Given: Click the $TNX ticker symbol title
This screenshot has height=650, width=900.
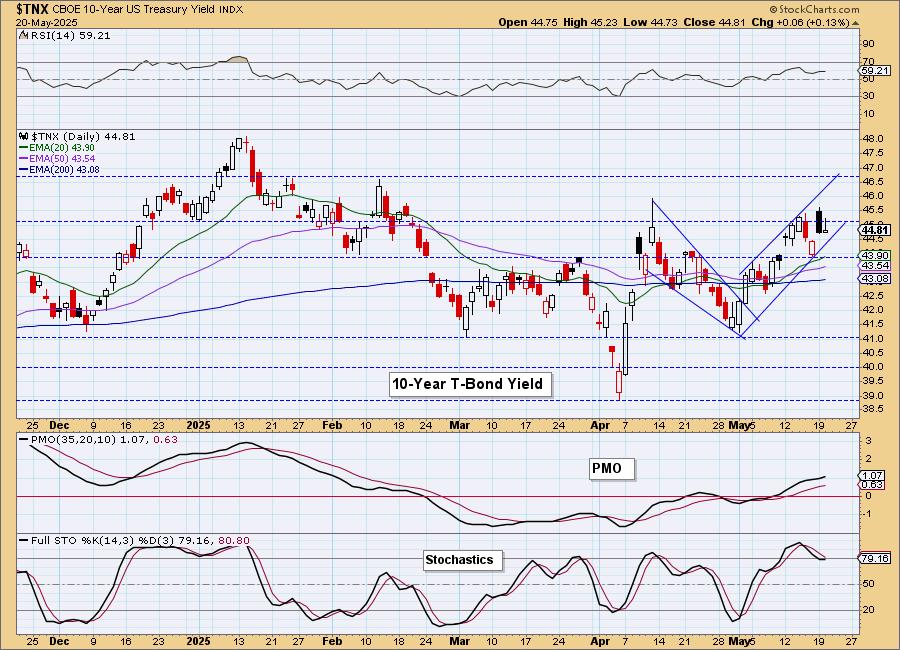Looking at the screenshot, I should tap(33, 9).
